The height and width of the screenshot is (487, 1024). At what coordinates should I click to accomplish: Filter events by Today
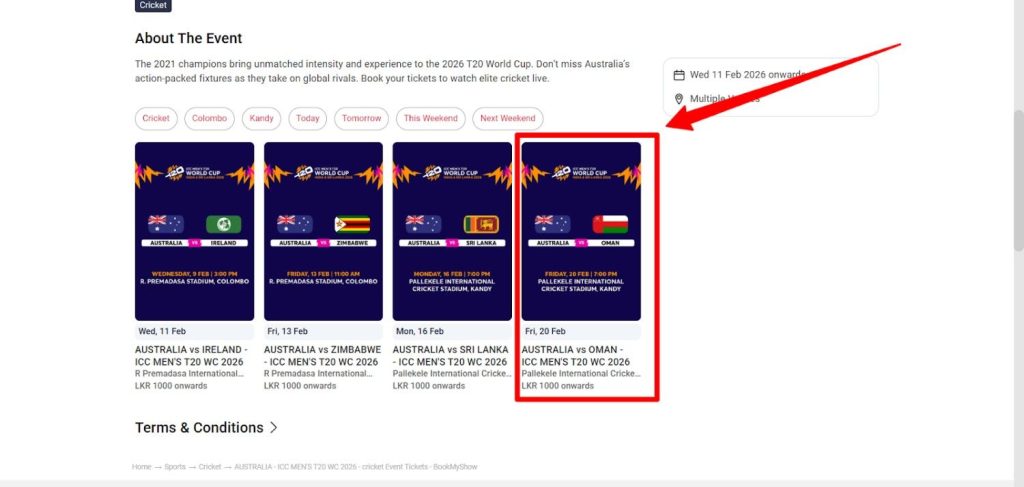[x=308, y=119]
